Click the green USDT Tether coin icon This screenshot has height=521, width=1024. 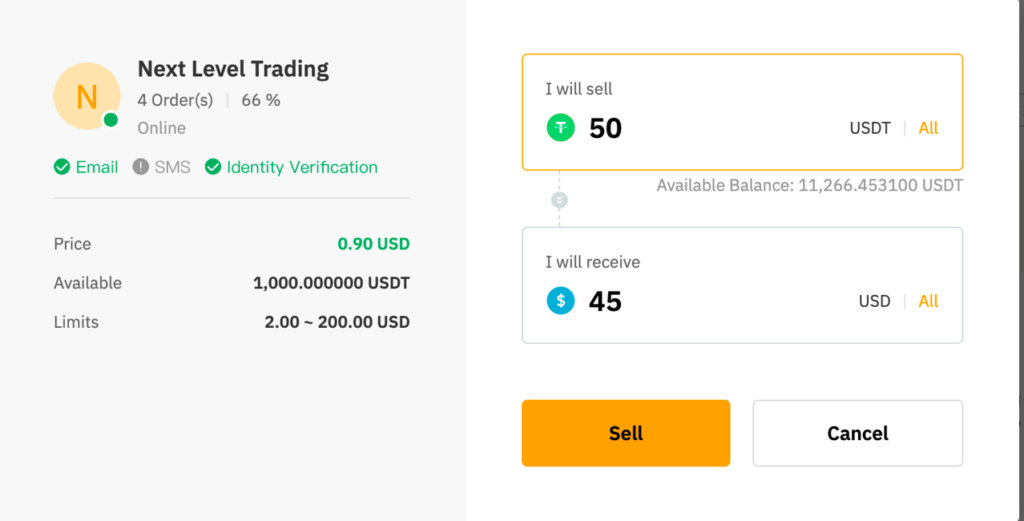click(560, 128)
